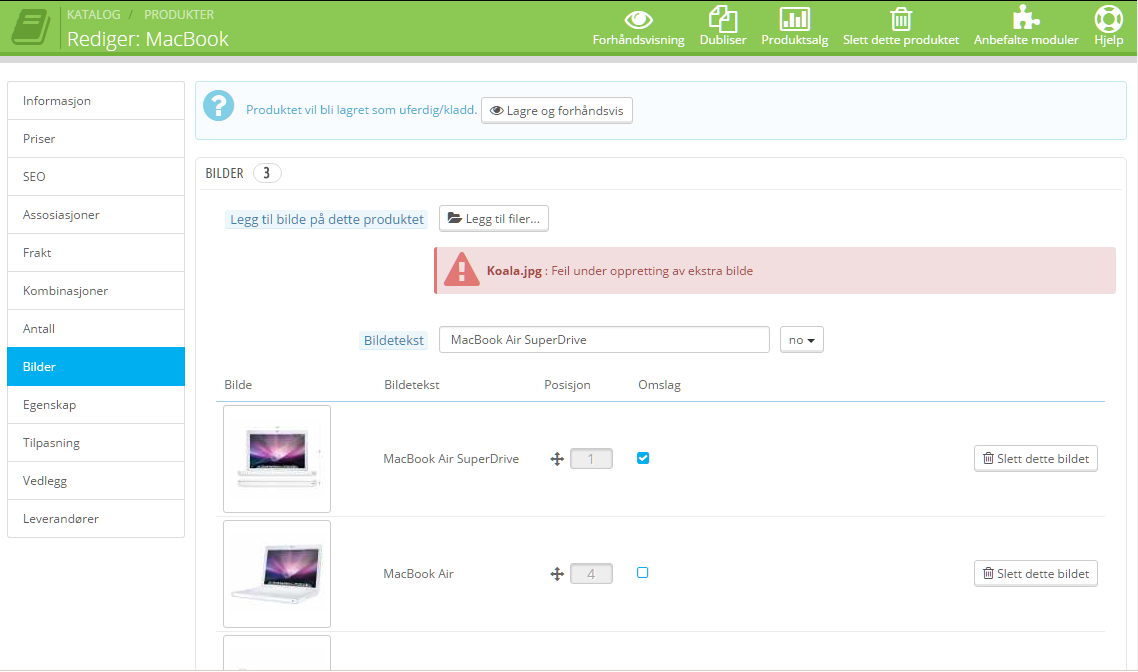1138x672 pixels.
Task: Click Omslag column header
Action: pyautogui.click(x=659, y=385)
